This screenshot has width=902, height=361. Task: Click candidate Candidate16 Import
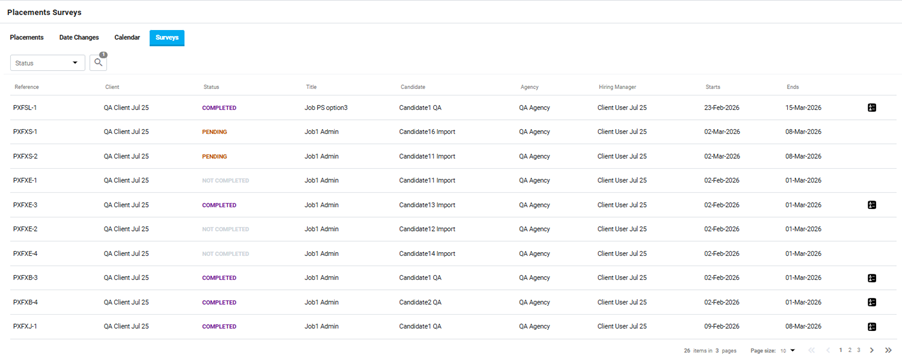coord(427,132)
